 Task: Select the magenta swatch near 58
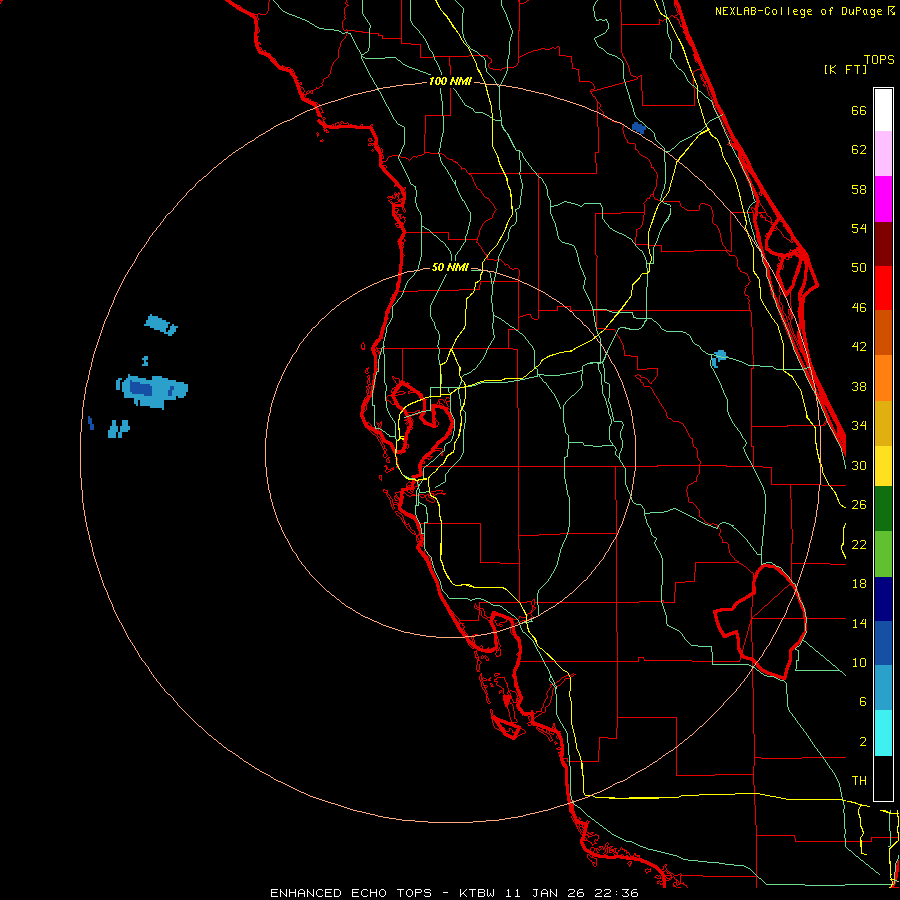tap(883, 199)
